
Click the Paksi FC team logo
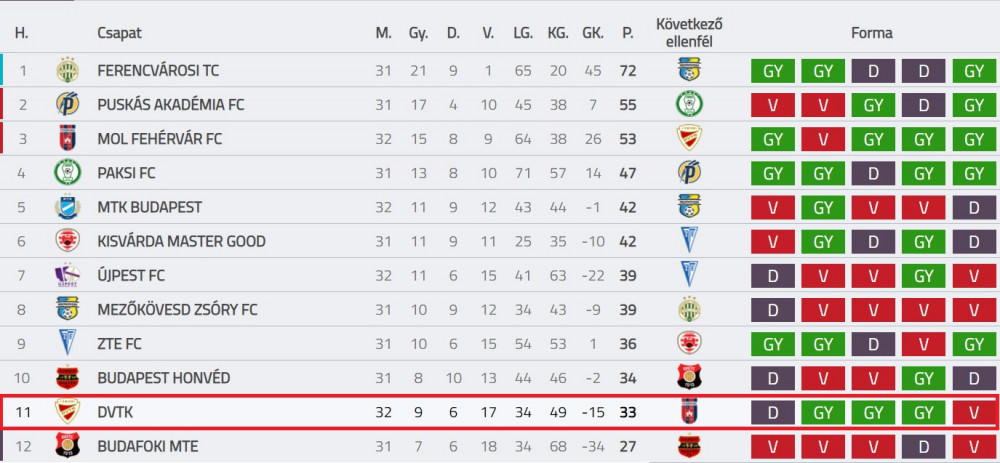click(67, 173)
